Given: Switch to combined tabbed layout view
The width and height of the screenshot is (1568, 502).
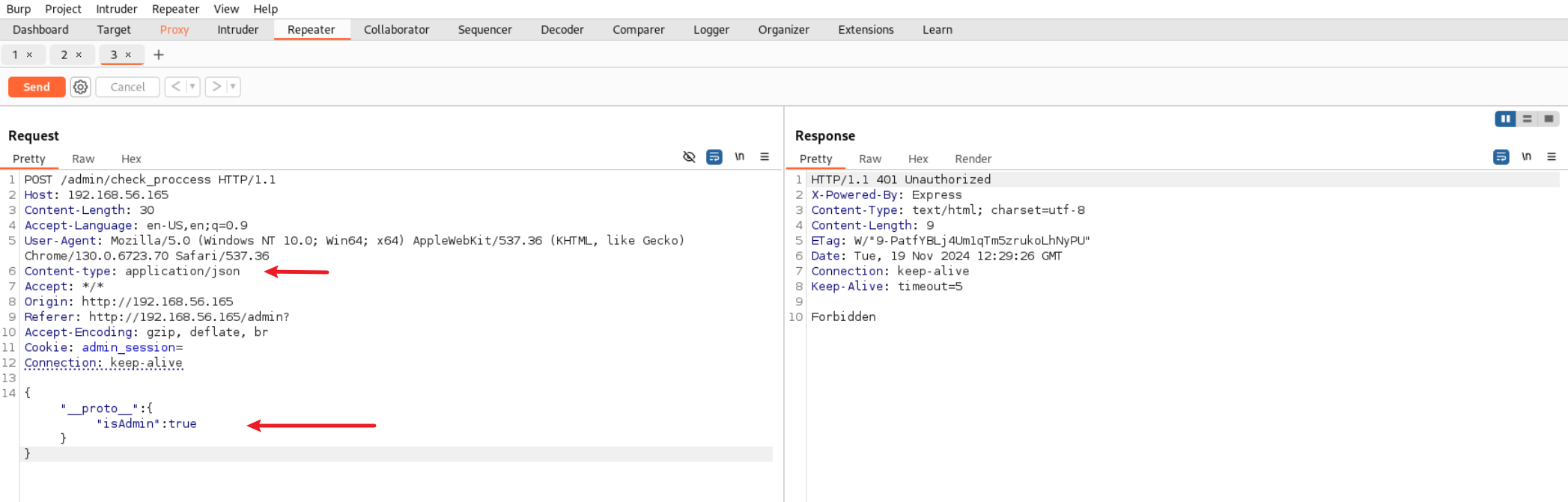Looking at the screenshot, I should coord(1549,119).
